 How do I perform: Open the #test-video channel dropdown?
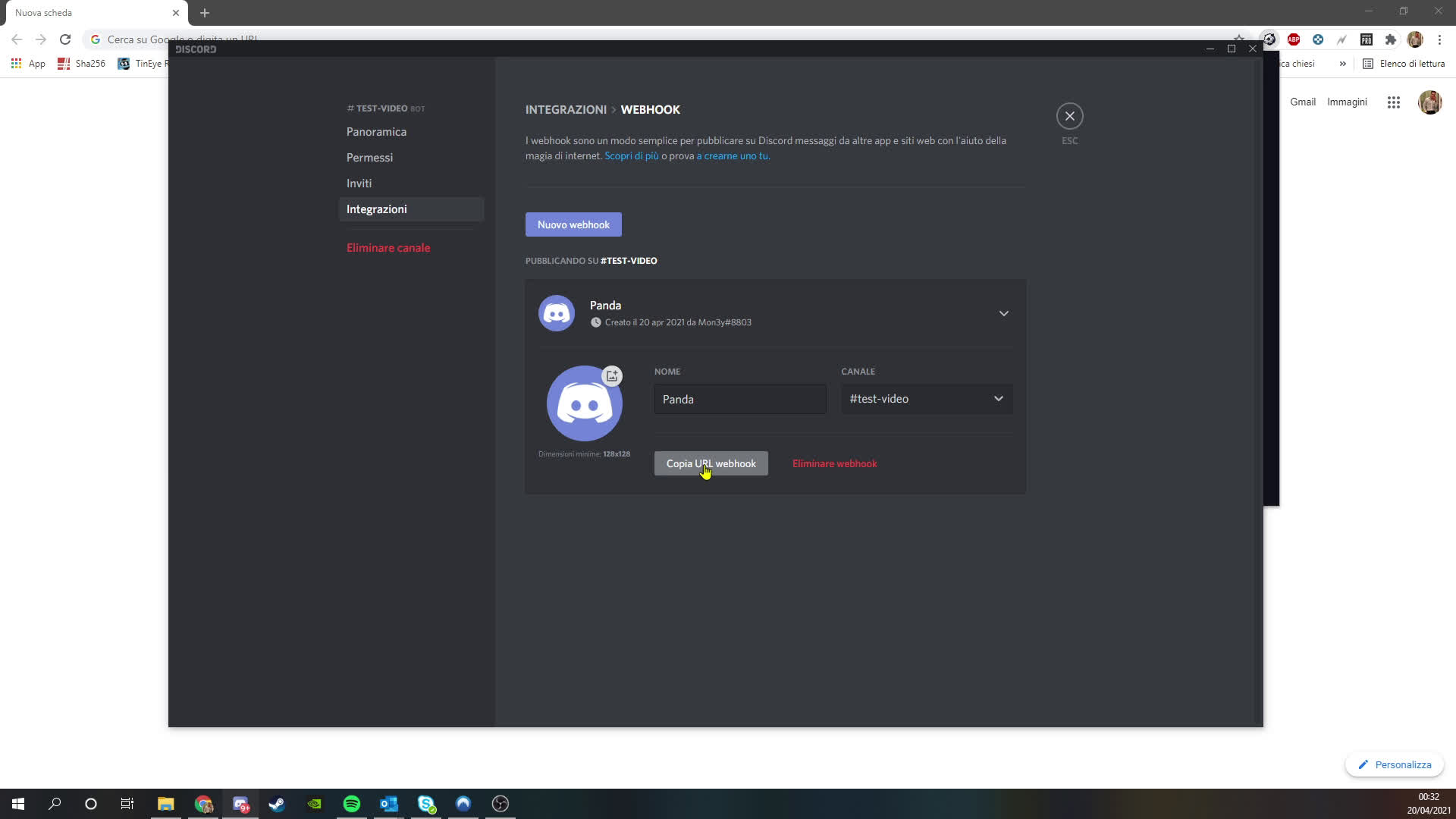(x=926, y=399)
